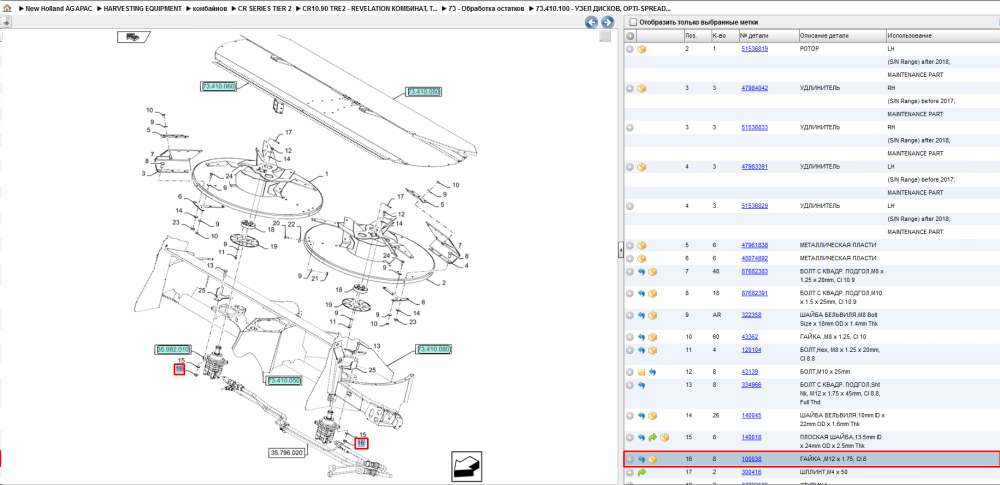The height and width of the screenshot is (485, 1000).
Task: Open part number link 334966
Action: [751, 385]
